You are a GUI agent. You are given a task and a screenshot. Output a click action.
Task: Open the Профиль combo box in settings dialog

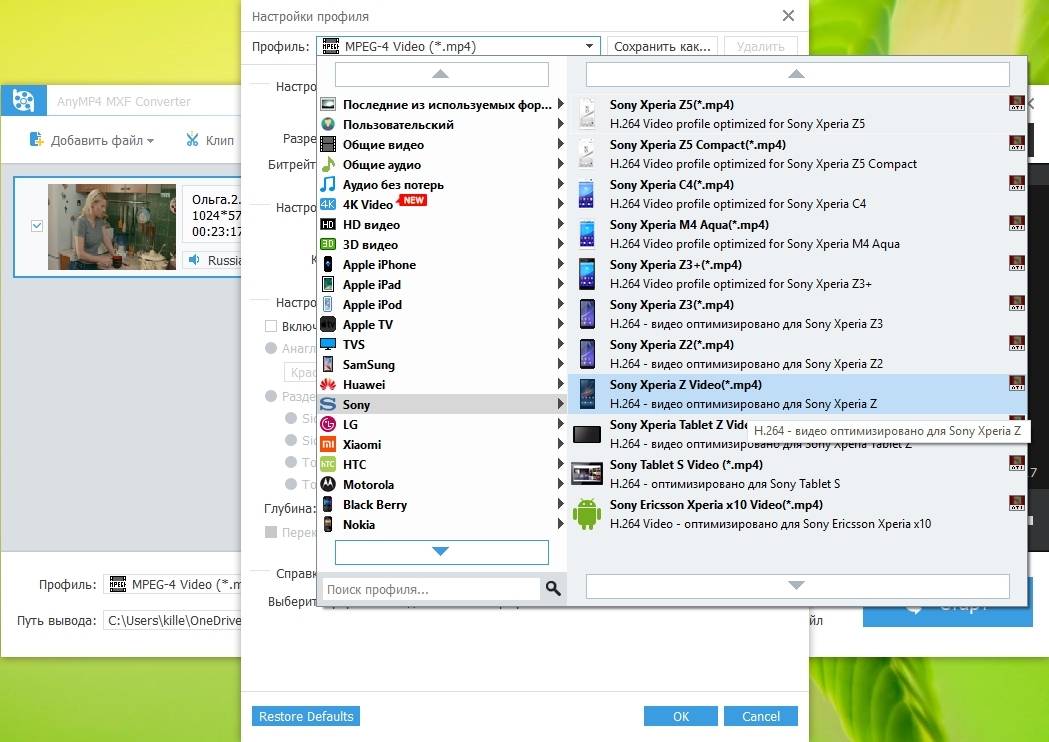pos(458,46)
